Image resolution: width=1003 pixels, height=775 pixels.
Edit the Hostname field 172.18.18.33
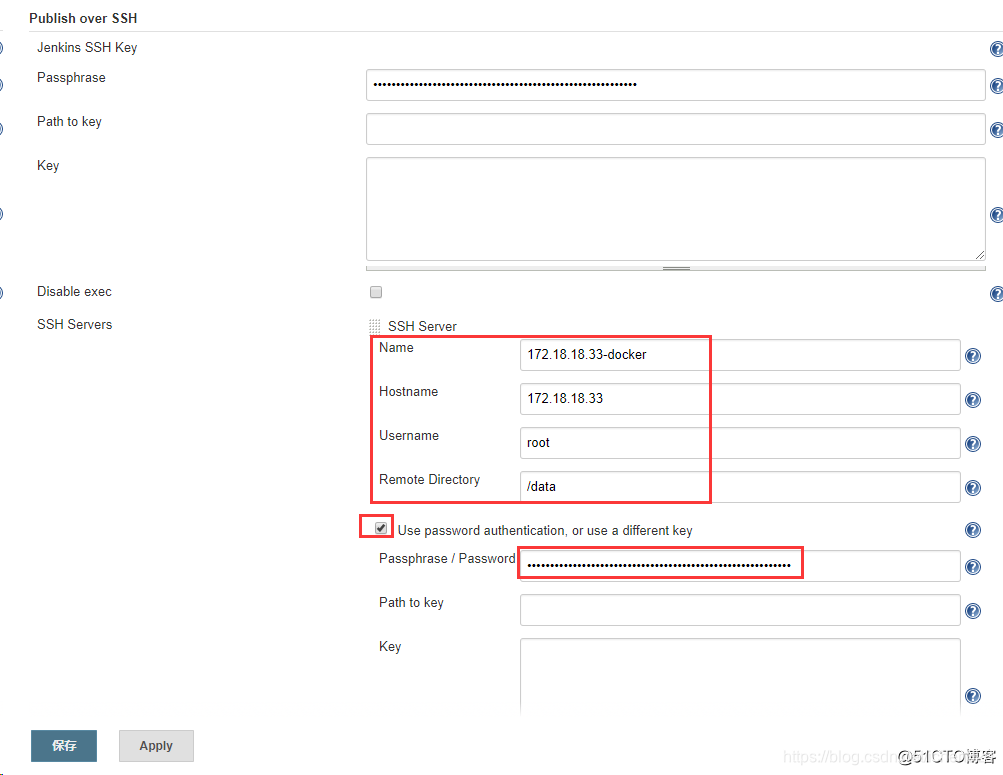click(740, 399)
